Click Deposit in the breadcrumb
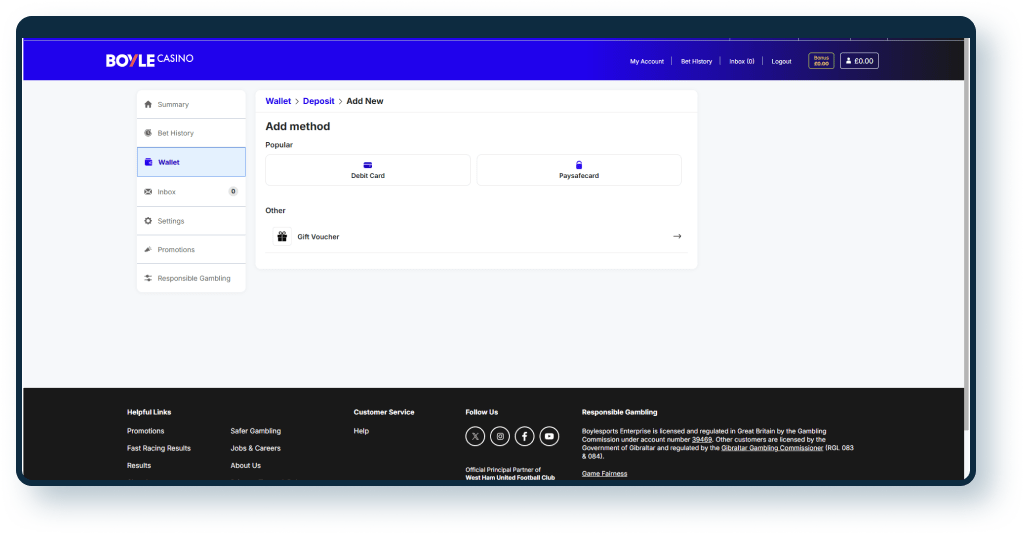Viewport: 1024px width, 534px height. [319, 101]
